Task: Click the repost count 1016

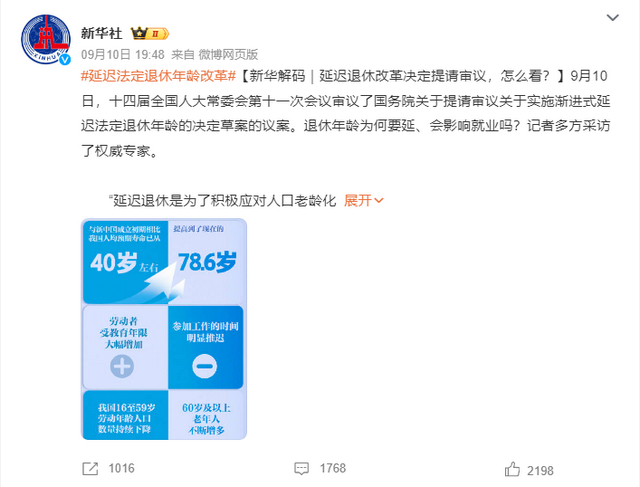Action: (x=121, y=468)
